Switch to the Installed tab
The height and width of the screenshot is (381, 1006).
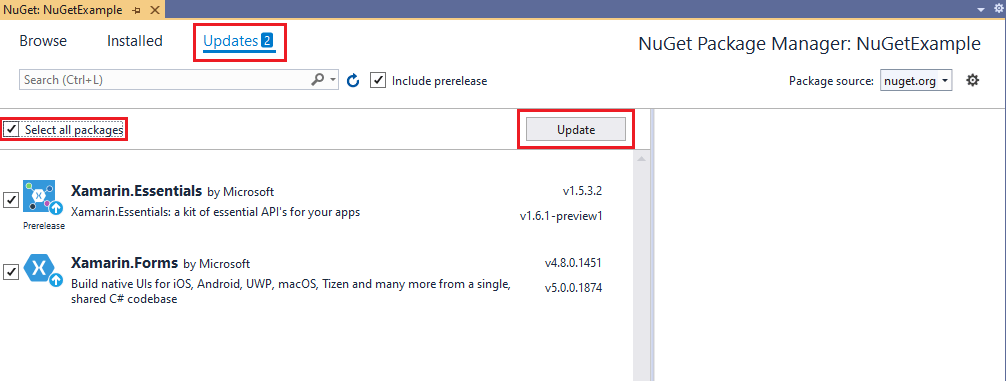pos(135,41)
